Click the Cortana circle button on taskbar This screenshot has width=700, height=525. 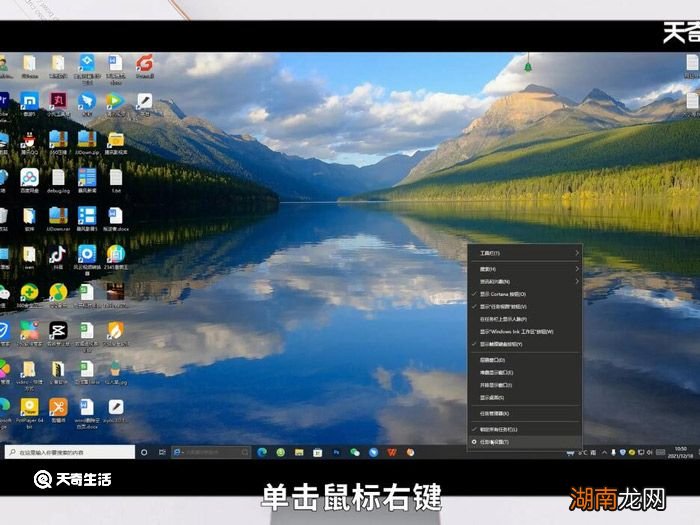(145, 452)
